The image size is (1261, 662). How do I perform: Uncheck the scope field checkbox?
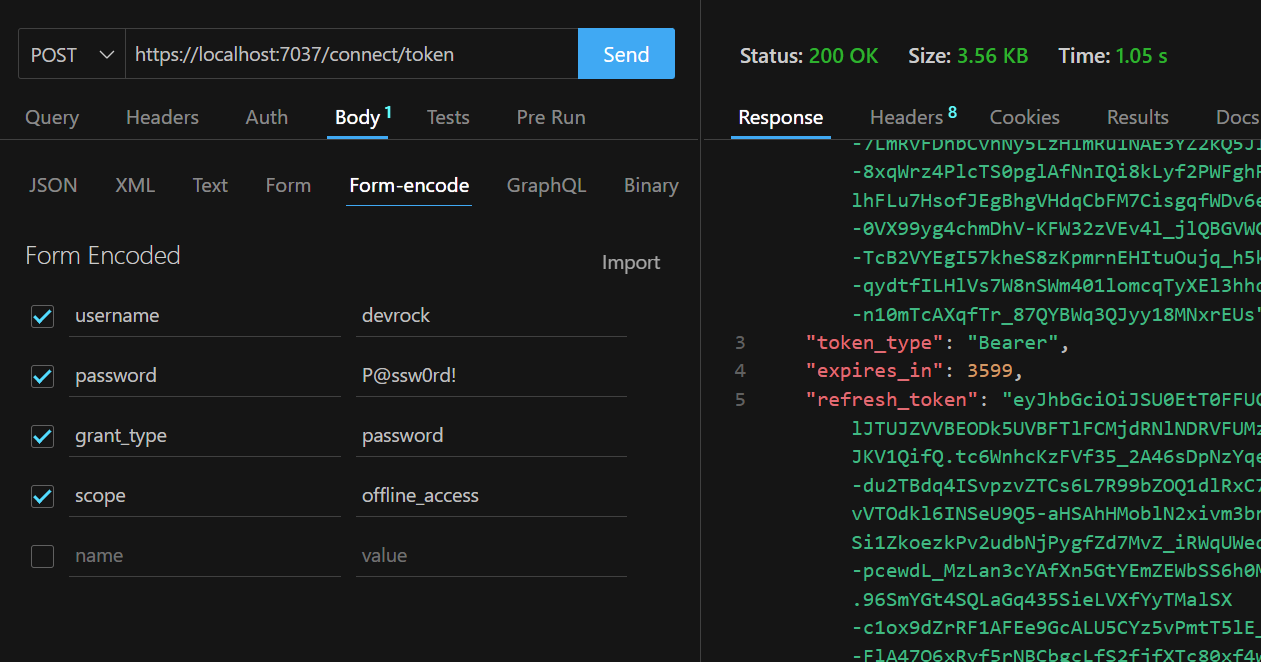(42, 496)
